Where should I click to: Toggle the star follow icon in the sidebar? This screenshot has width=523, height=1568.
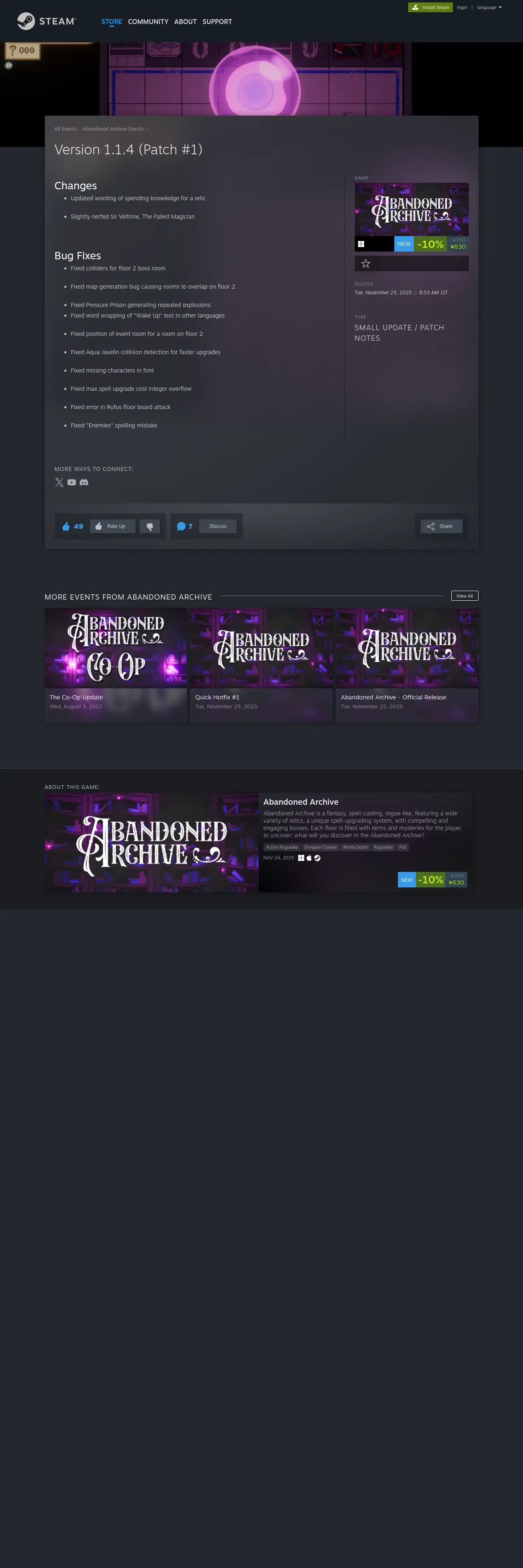pyautogui.click(x=366, y=263)
